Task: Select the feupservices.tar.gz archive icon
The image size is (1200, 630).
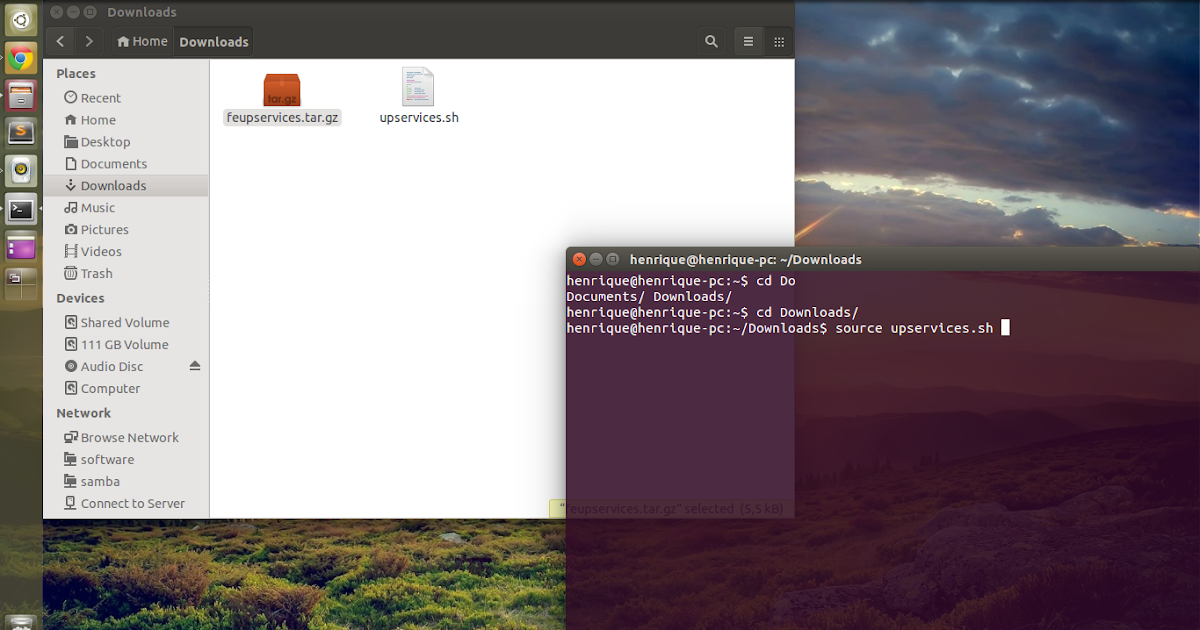Action: pos(282,89)
